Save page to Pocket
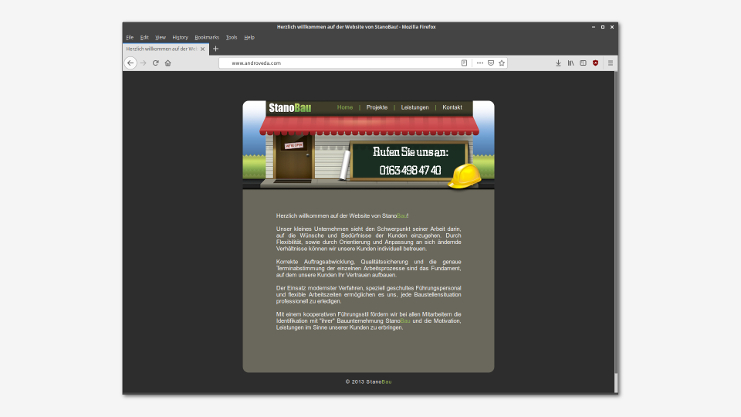Screen dimensions: 741x417 pyautogui.click(x=491, y=63)
